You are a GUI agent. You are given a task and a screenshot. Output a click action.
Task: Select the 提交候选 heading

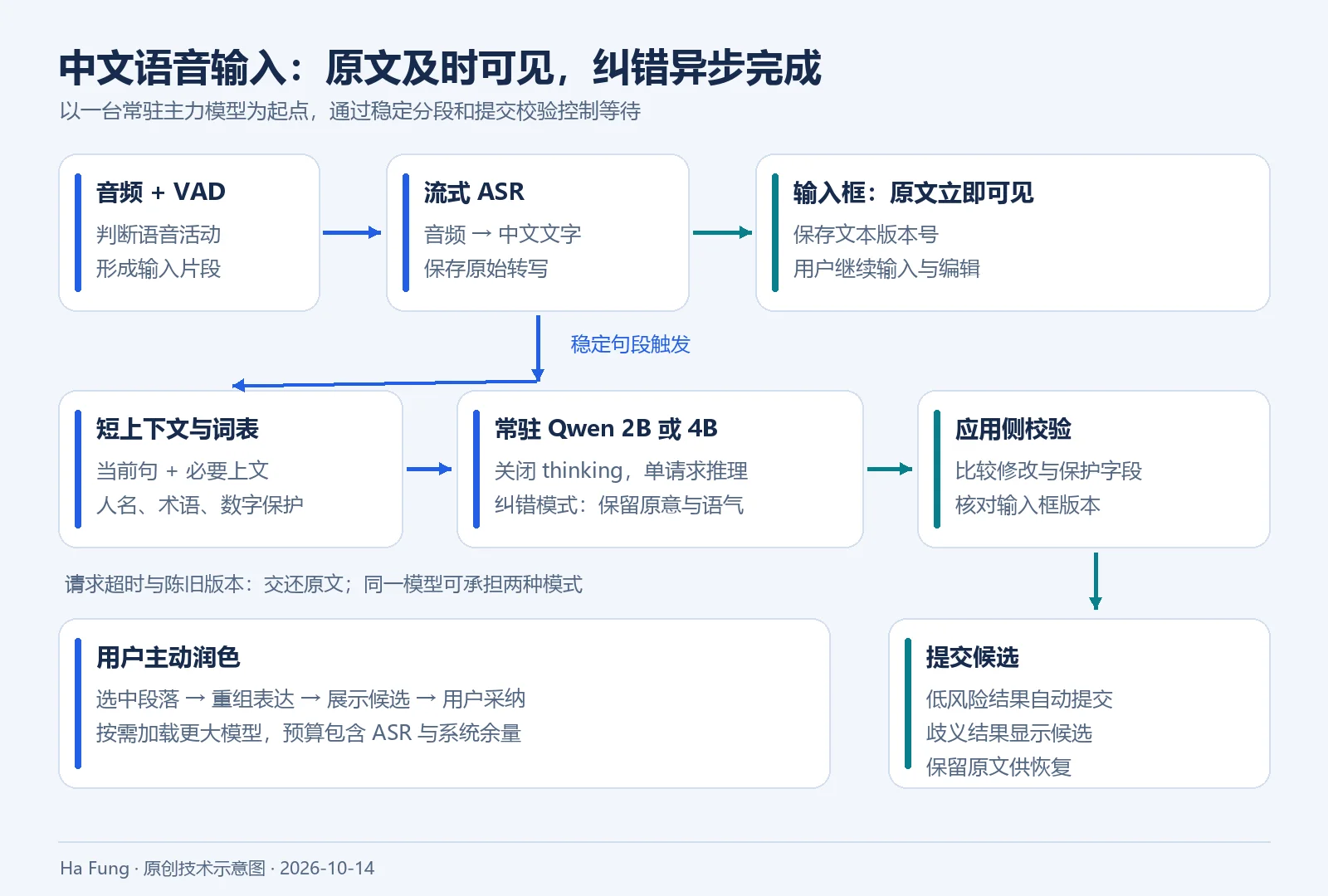973,658
